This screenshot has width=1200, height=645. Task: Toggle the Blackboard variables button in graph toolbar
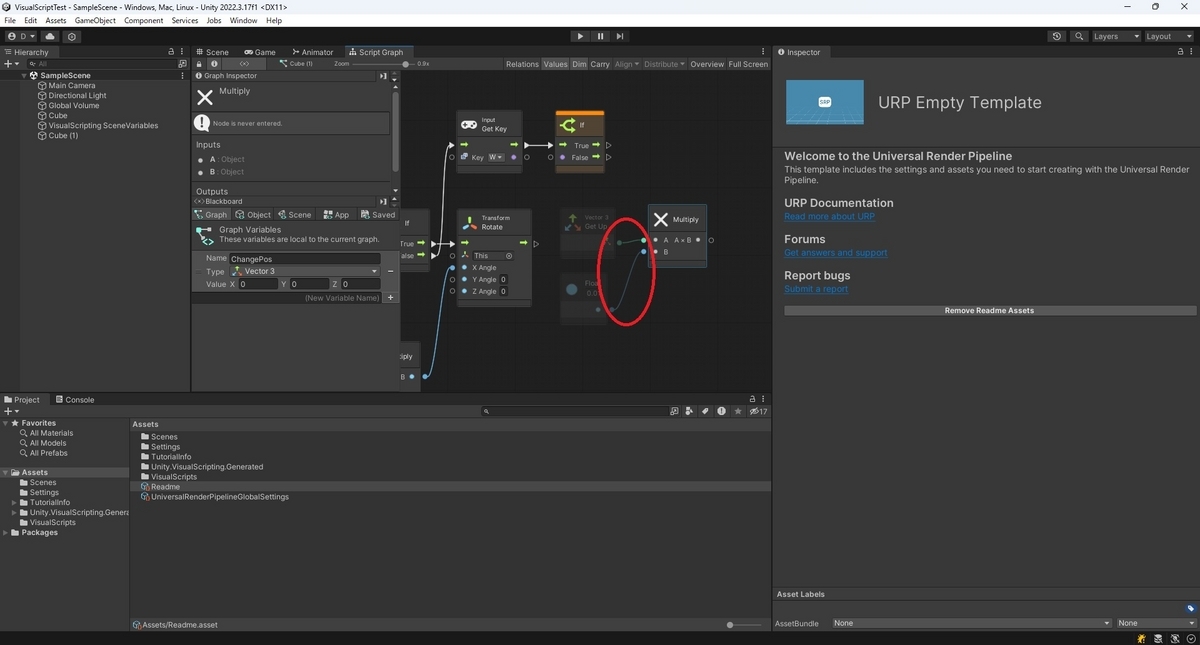(245, 64)
